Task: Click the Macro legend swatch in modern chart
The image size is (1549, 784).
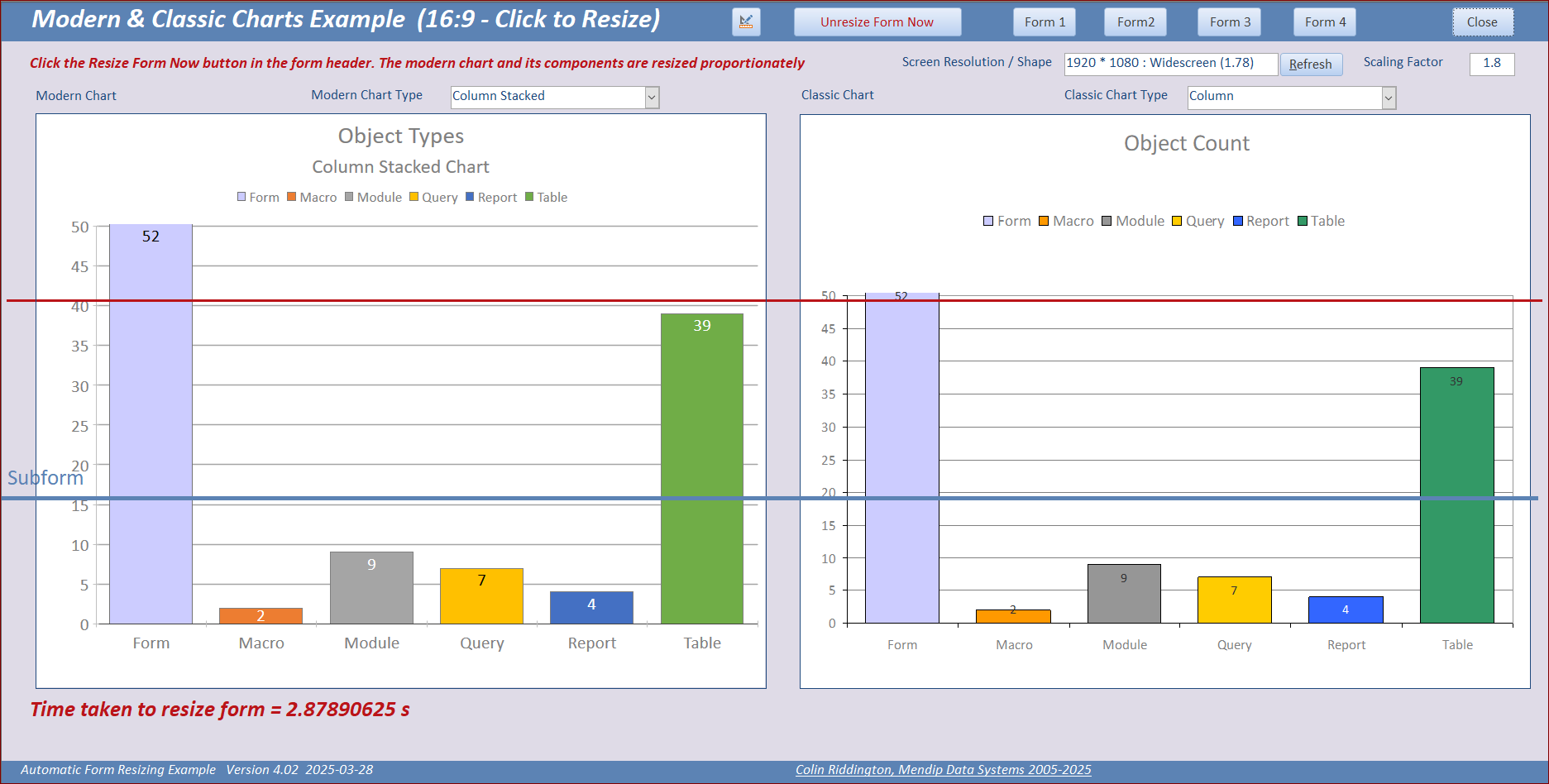Action: (x=292, y=197)
